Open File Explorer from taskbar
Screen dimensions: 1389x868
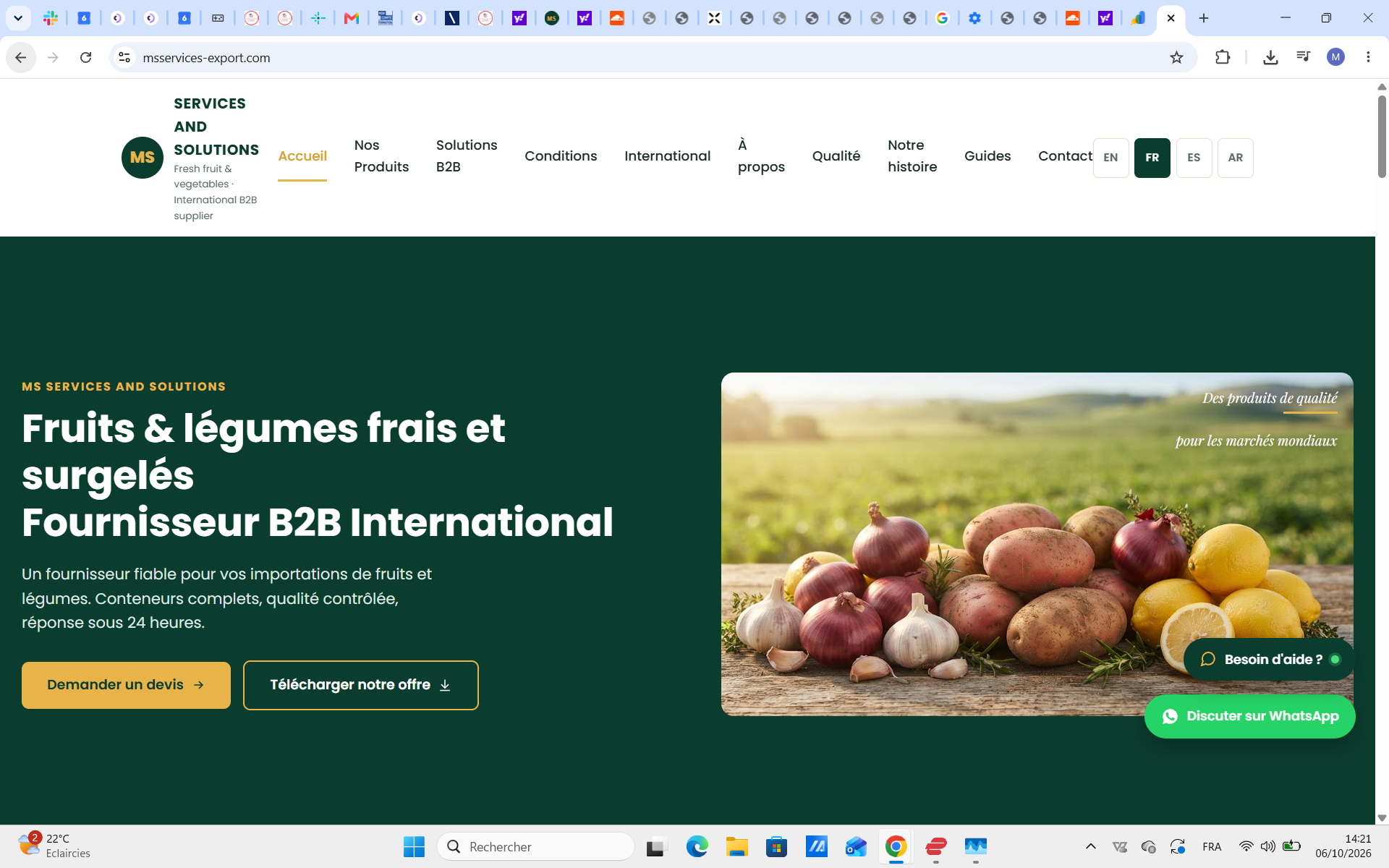[x=736, y=846]
